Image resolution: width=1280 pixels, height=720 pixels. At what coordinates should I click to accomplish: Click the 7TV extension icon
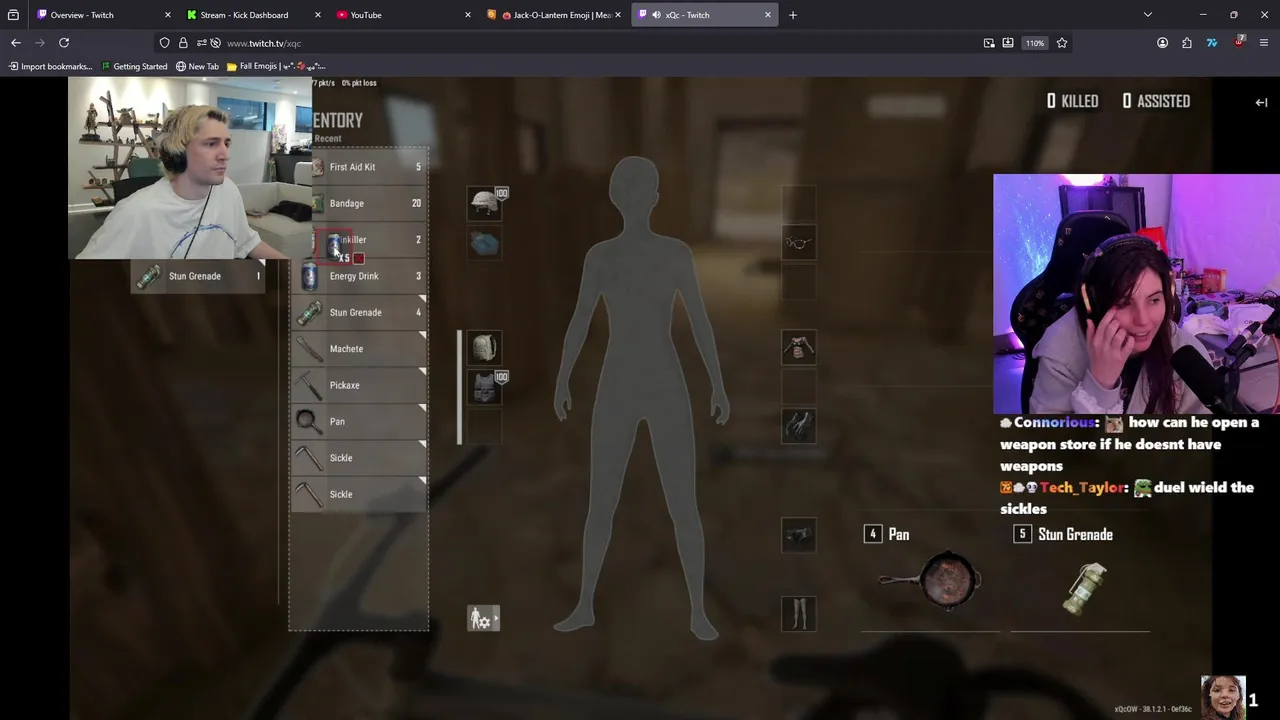click(x=1212, y=43)
